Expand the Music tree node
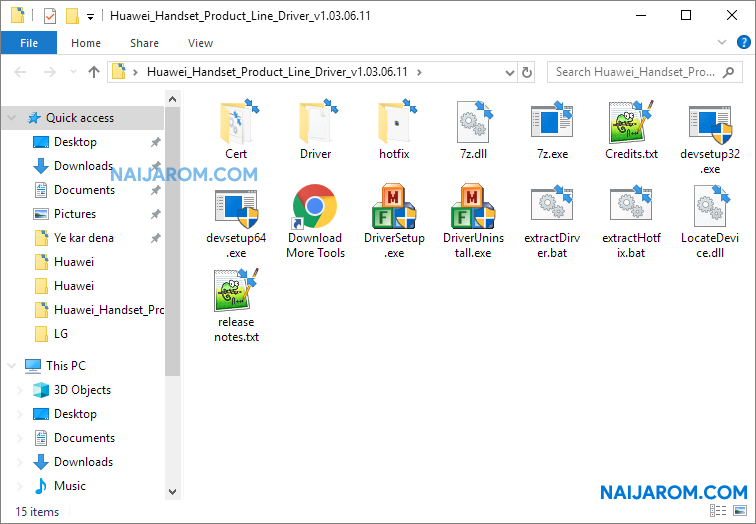 20,486
